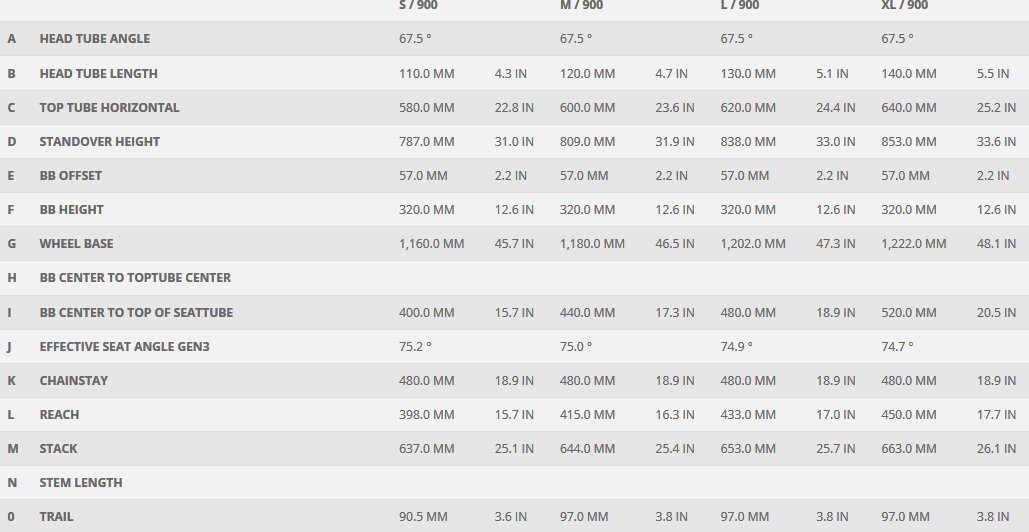The height and width of the screenshot is (532, 1029).
Task: Select the REACH row label
Action: 59,415
